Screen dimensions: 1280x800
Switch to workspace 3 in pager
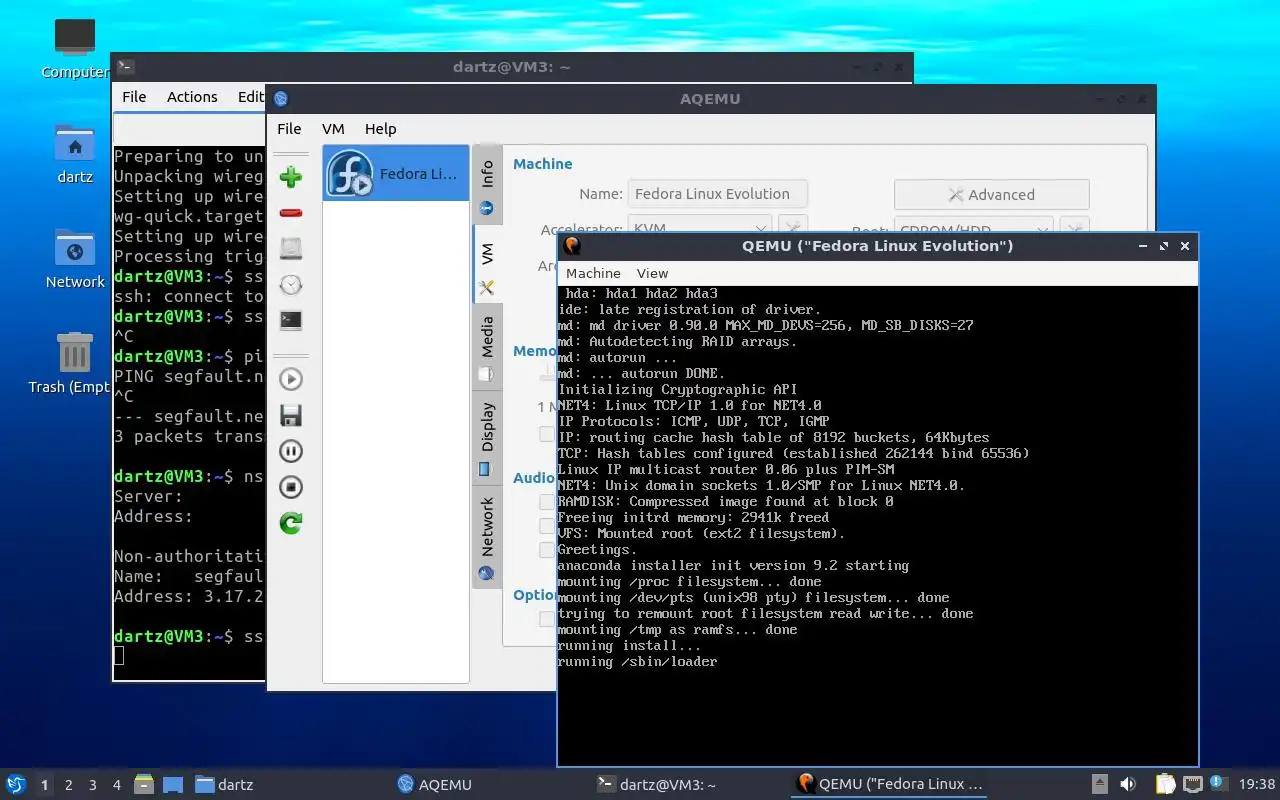[92, 785]
